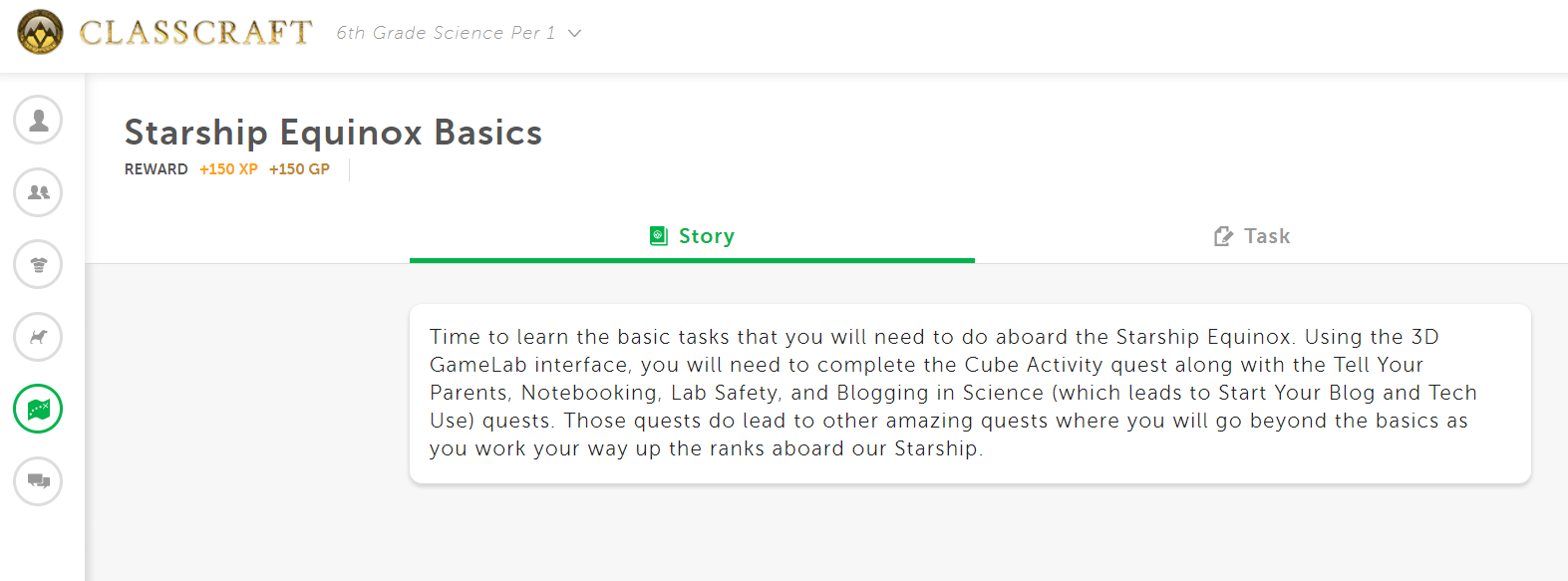Open the team members sidebar icon
This screenshot has height=581, width=1568.
[38, 192]
